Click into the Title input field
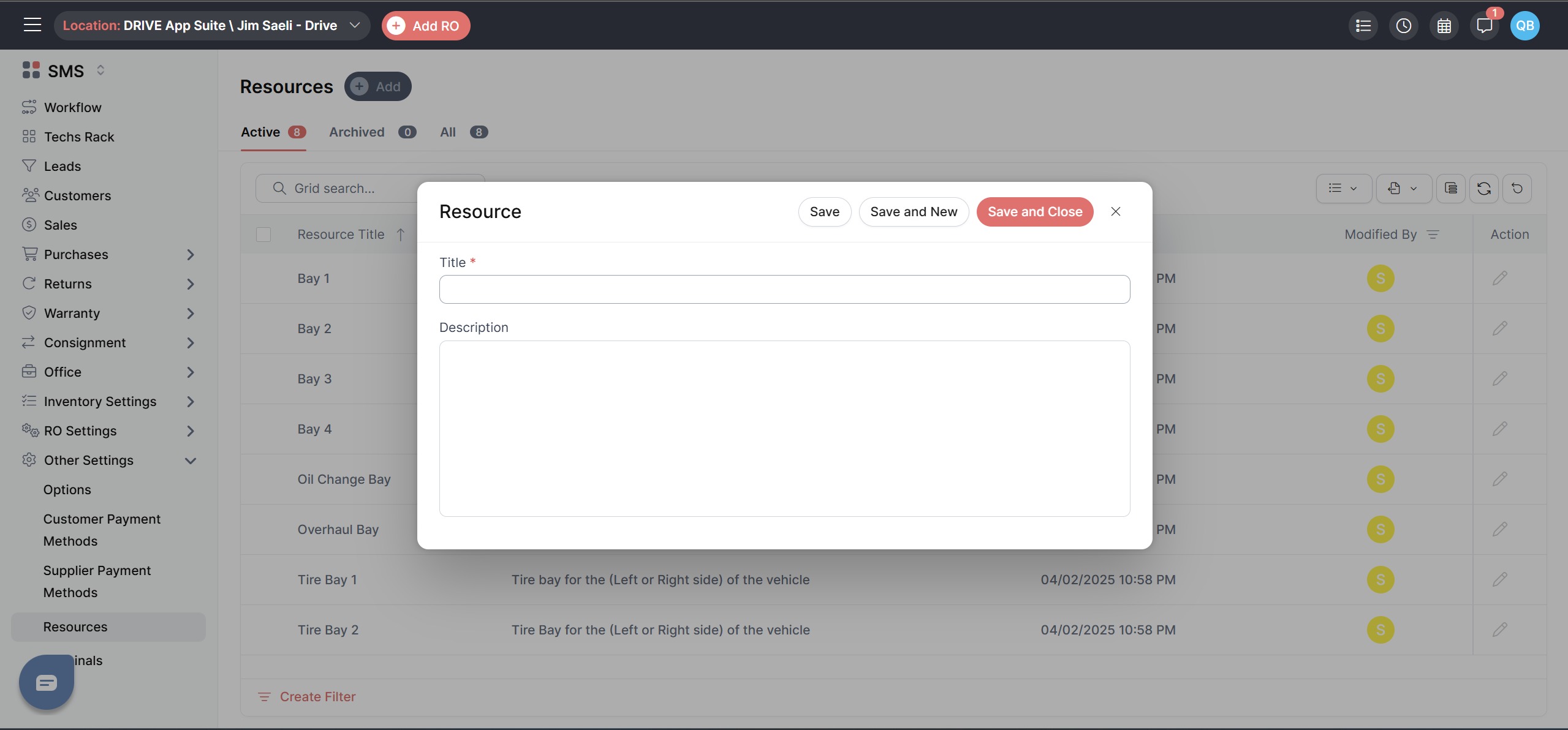This screenshot has height=730, width=1568. (784, 289)
